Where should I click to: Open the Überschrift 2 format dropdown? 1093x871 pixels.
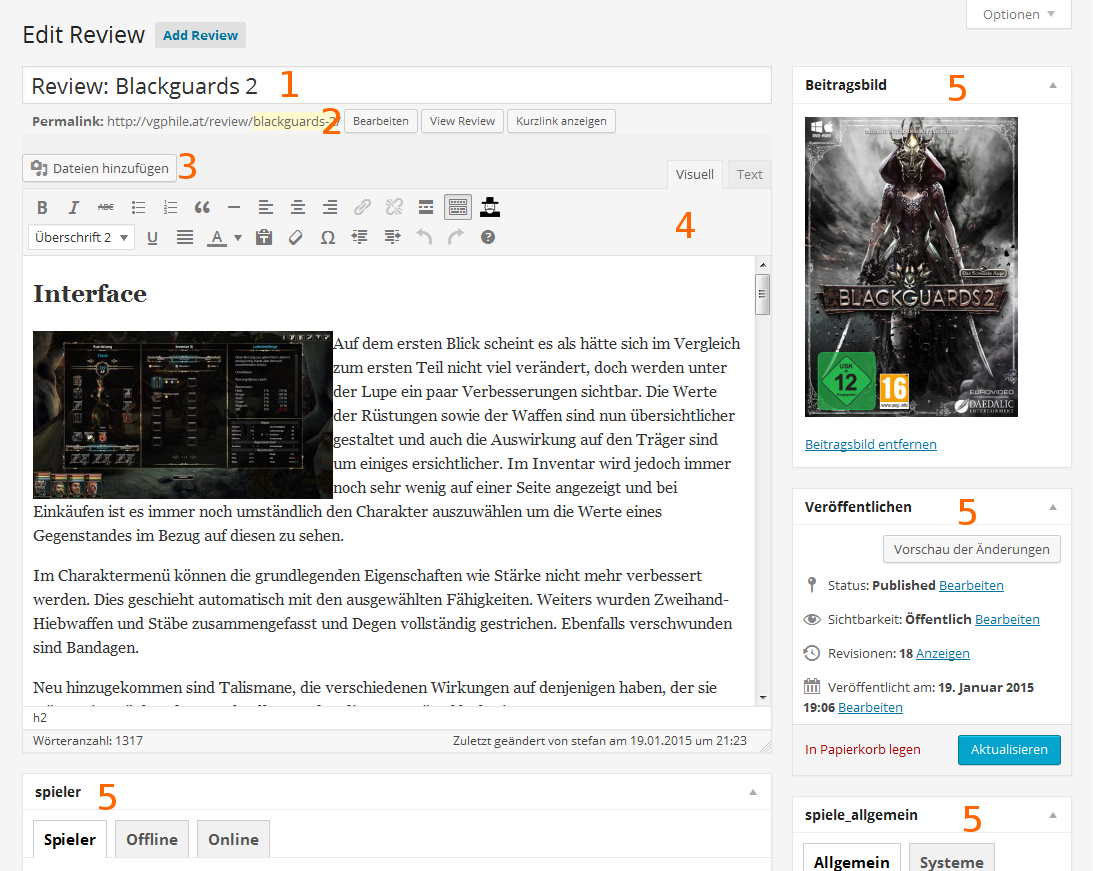81,238
